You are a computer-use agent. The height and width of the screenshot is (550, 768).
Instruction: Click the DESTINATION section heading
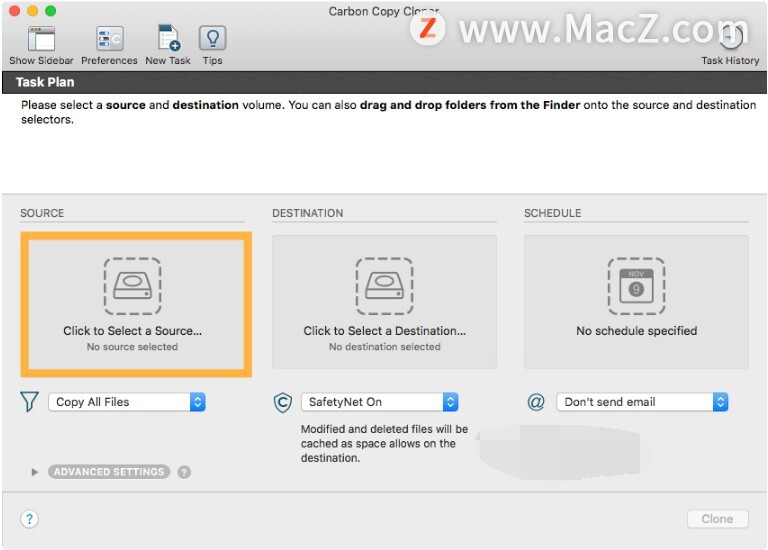(x=308, y=213)
